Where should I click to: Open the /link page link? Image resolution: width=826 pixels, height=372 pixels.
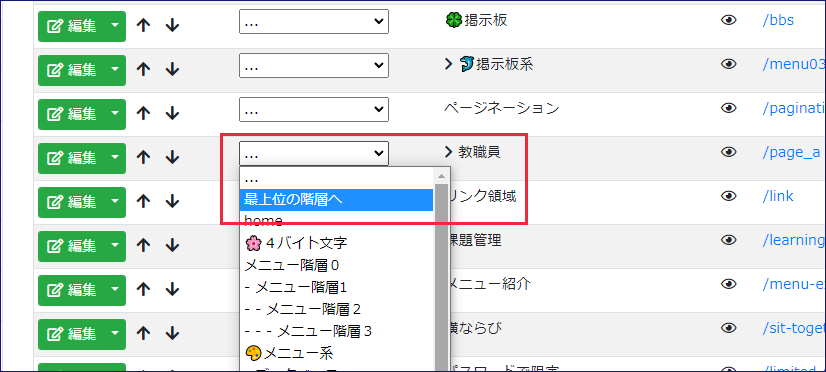(x=778, y=196)
